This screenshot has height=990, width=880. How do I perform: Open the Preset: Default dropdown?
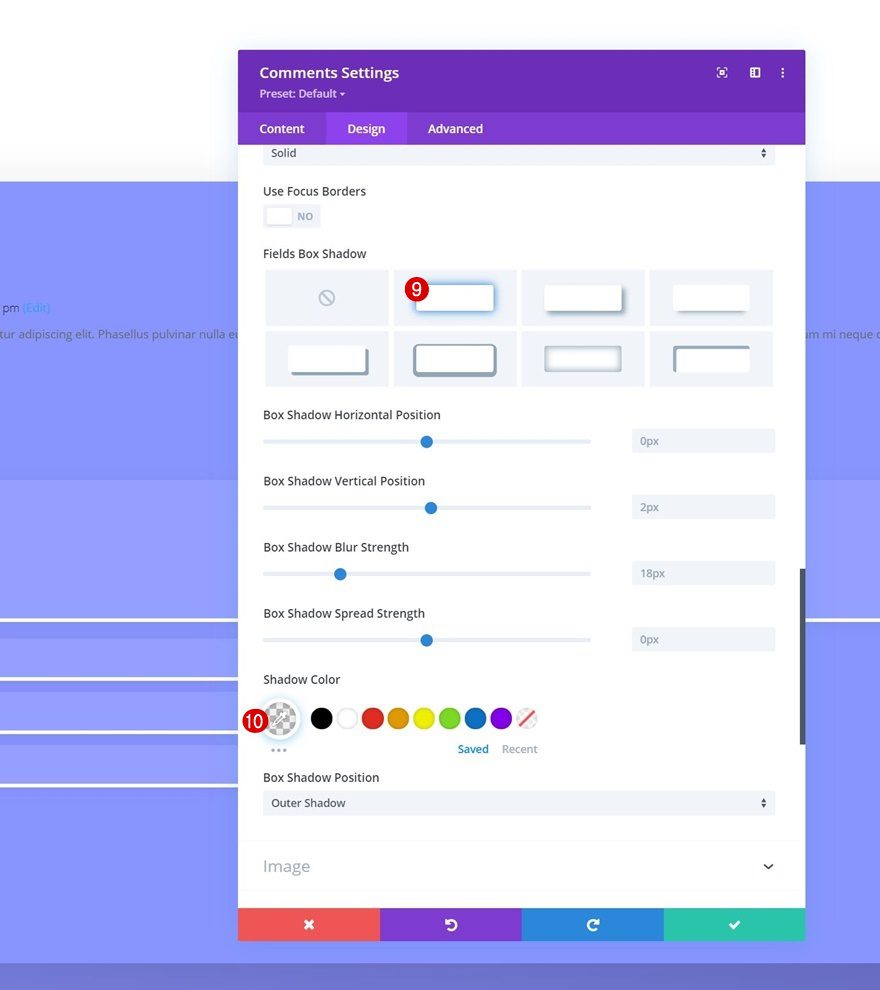(x=302, y=93)
